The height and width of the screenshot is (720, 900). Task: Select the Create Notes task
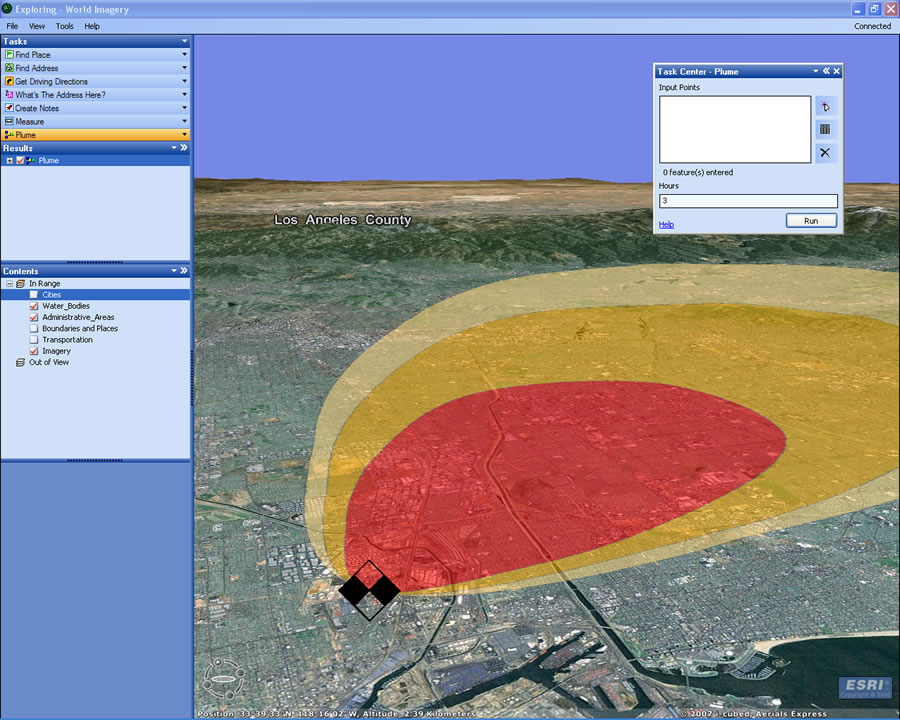pos(95,108)
